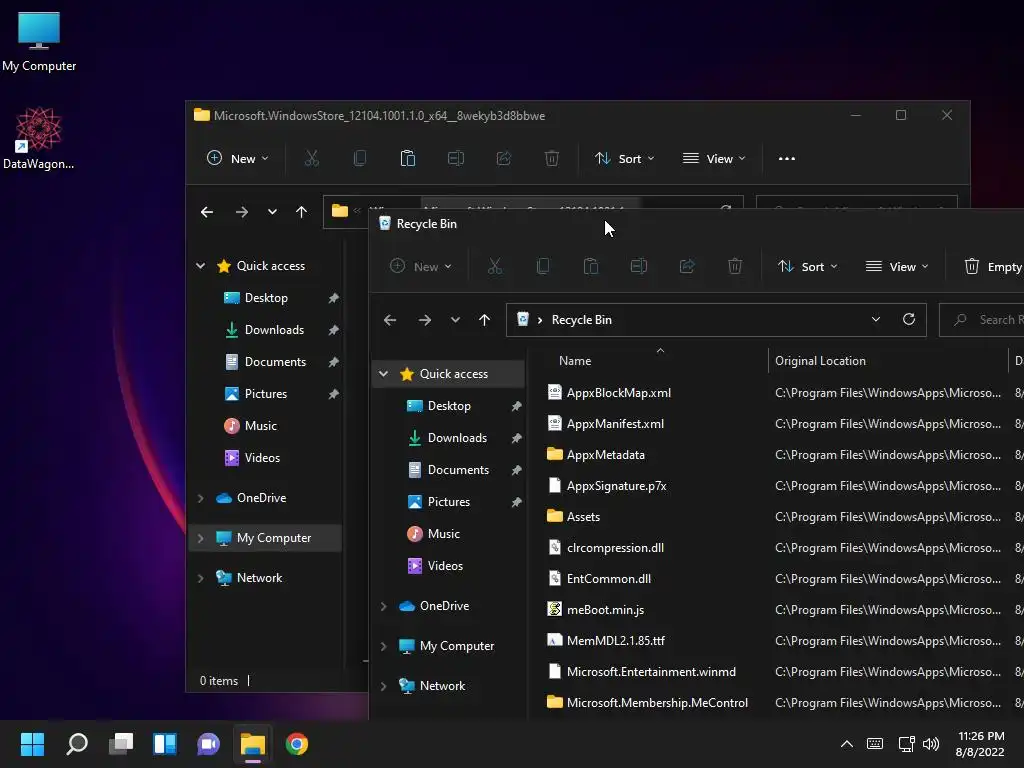Open New dropdown in WindowsStore window
The width and height of the screenshot is (1024, 768).
tap(238, 159)
